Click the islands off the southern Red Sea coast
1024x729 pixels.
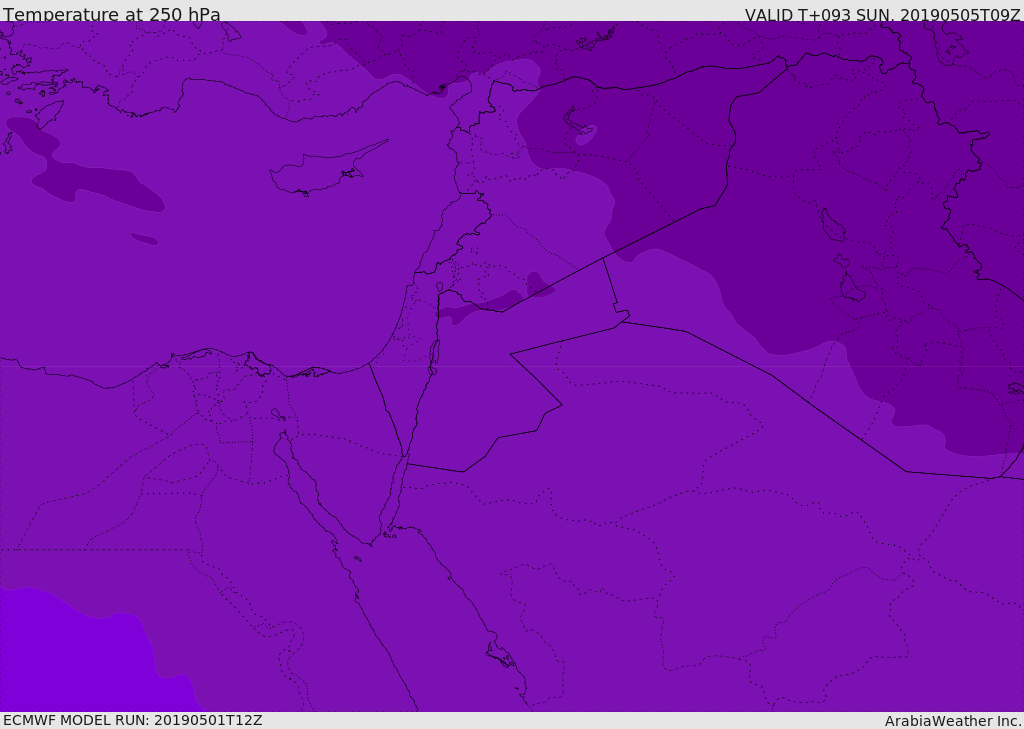point(500,657)
